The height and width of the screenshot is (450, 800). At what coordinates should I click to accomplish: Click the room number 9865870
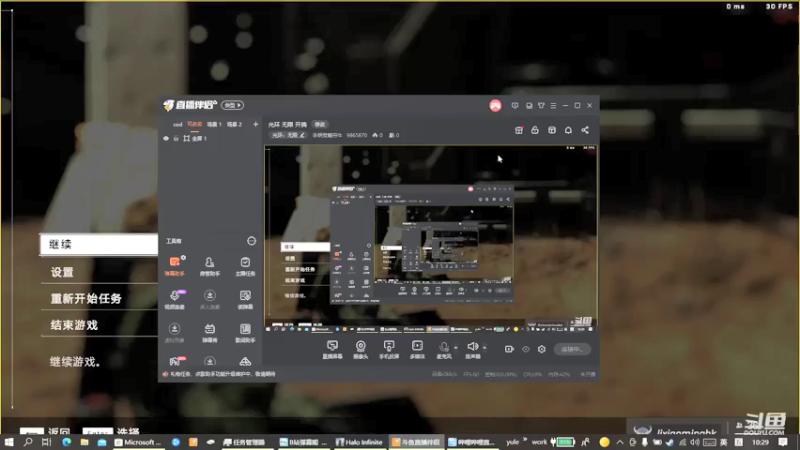pyautogui.click(x=357, y=135)
